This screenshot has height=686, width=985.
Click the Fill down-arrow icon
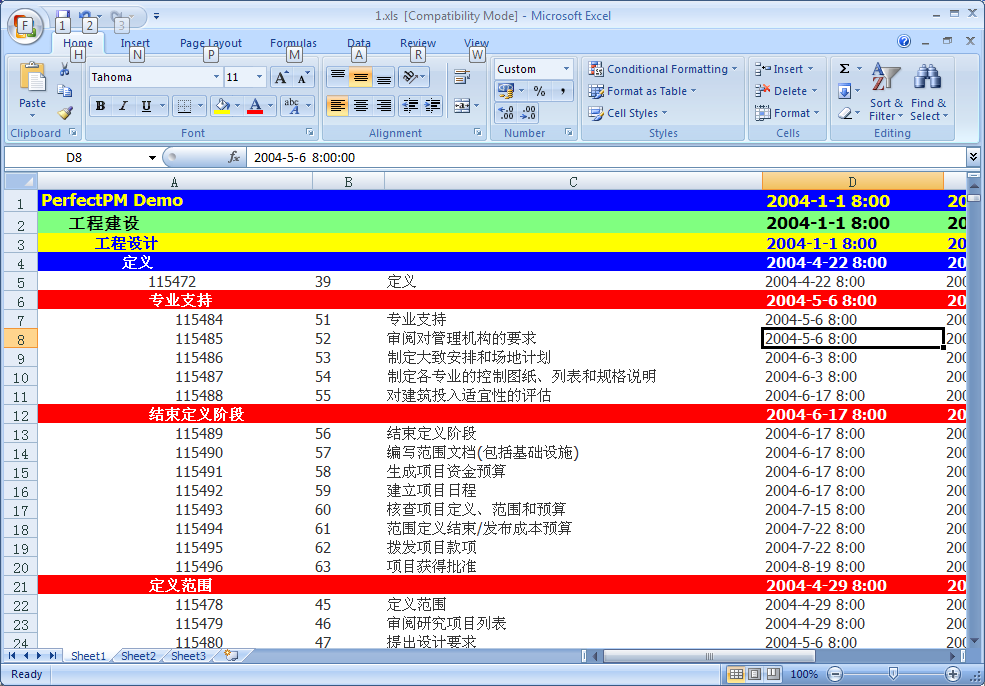(845, 92)
